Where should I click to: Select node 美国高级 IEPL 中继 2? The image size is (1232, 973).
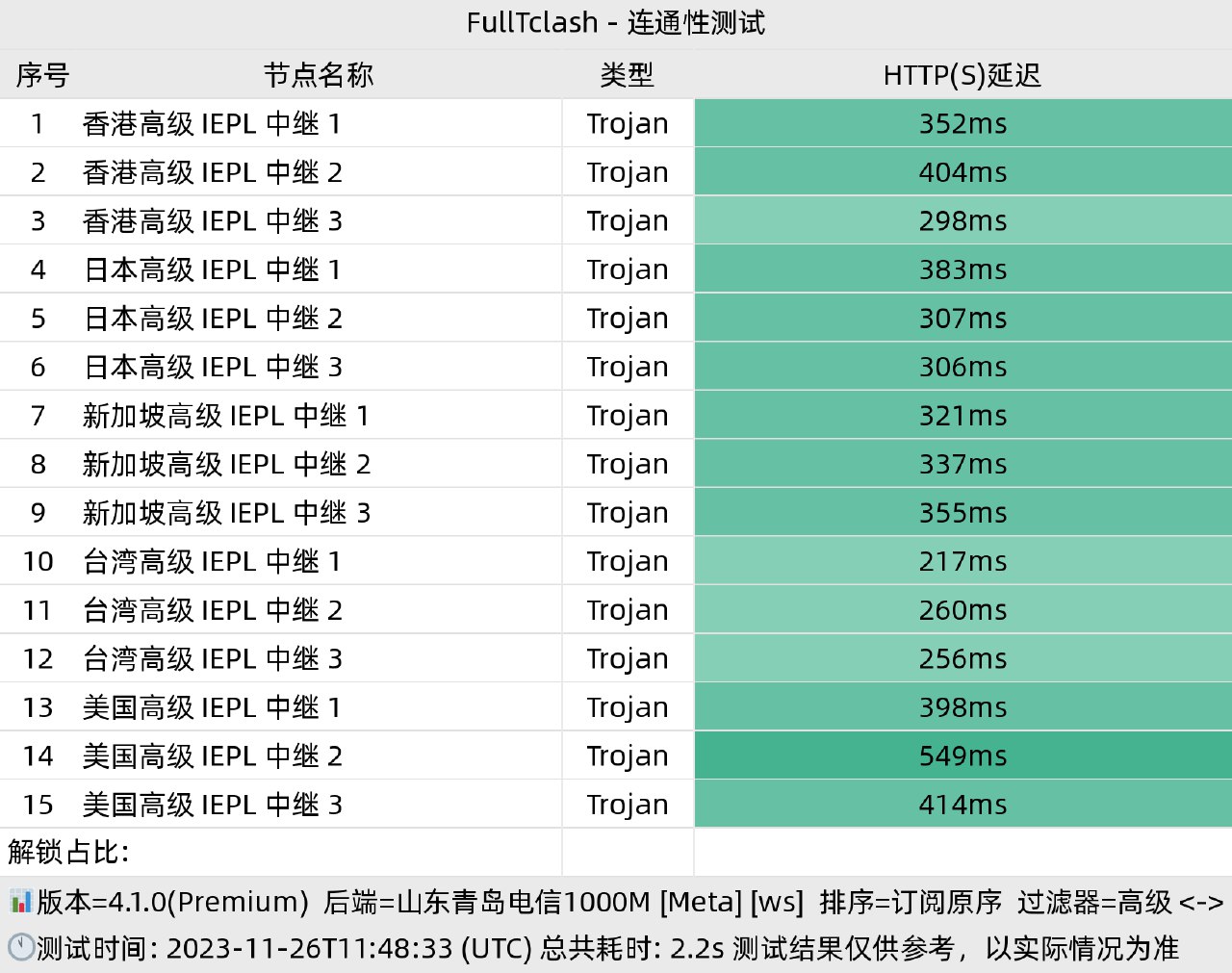coord(213,755)
